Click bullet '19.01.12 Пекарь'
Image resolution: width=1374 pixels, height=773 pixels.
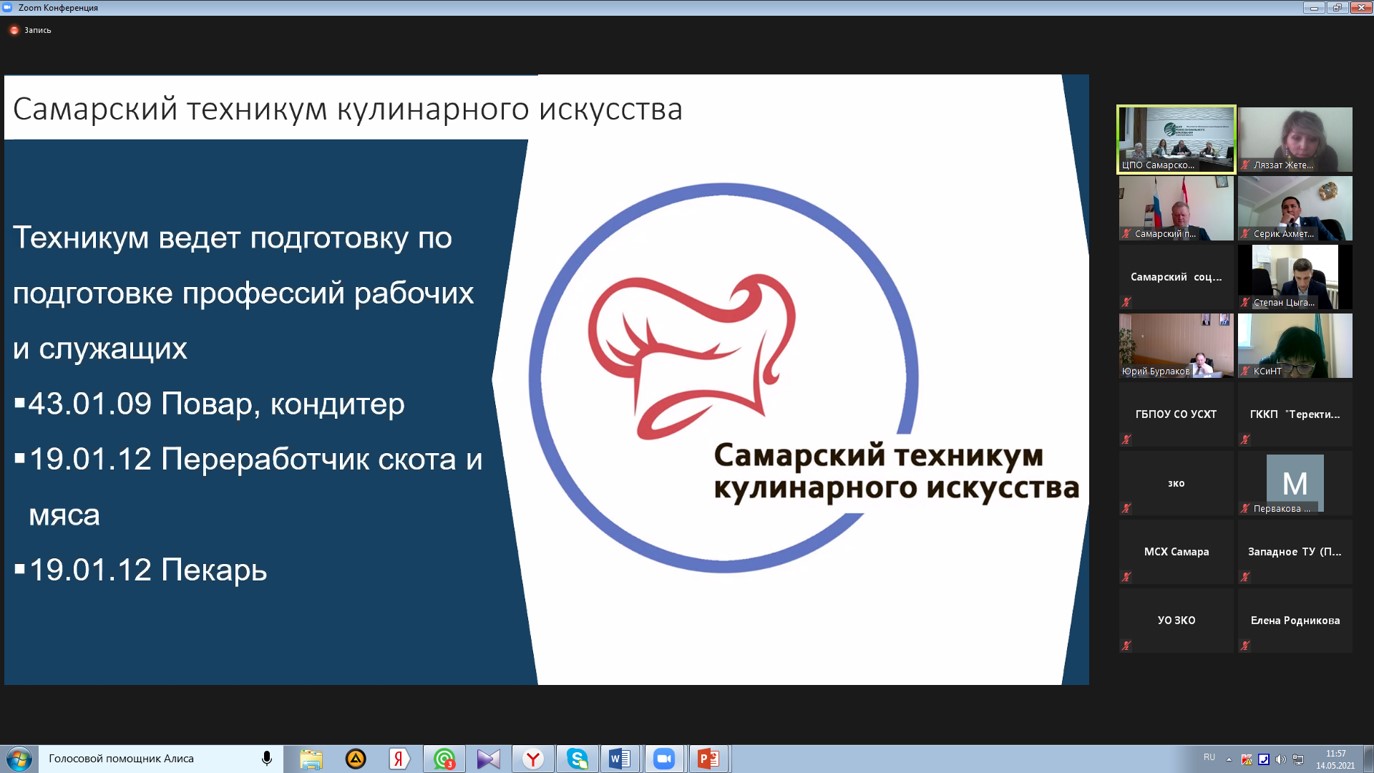point(140,570)
